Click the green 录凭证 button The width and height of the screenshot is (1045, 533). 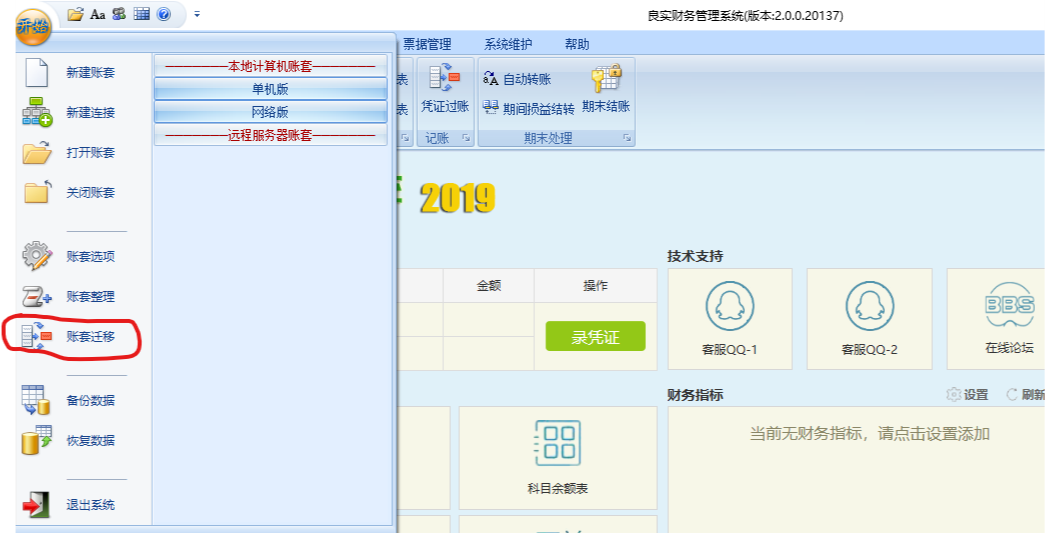595,337
